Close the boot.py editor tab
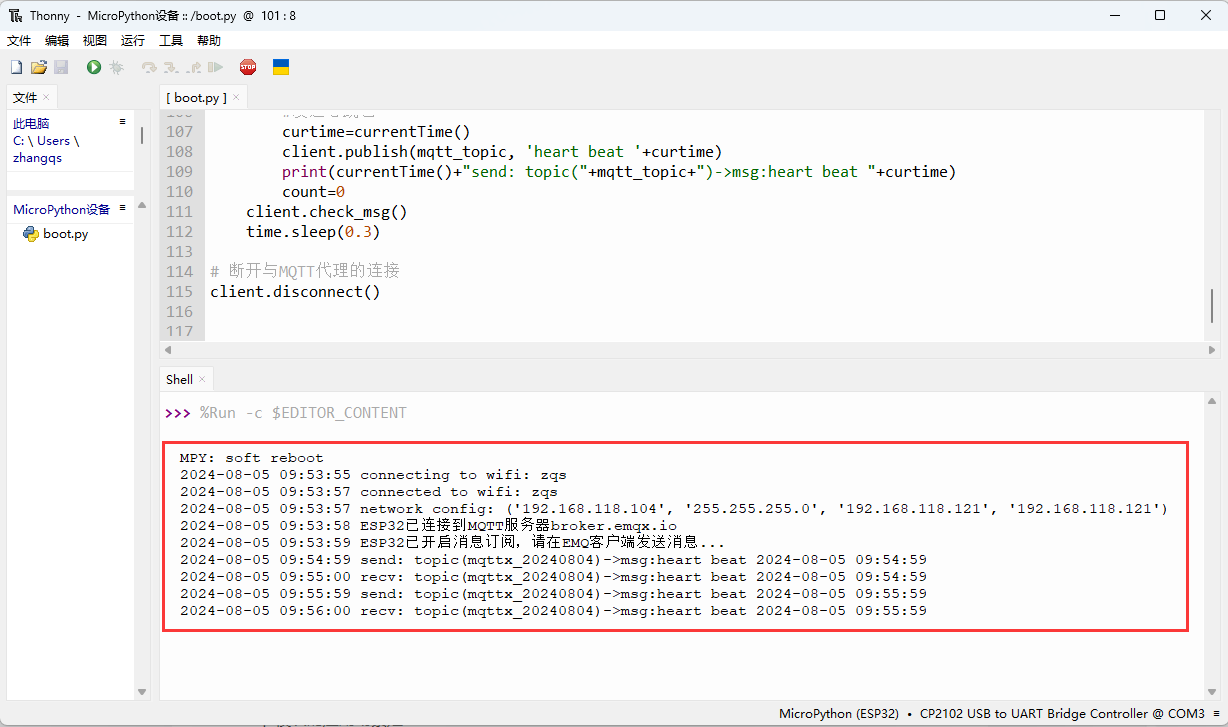This screenshot has height=727, width=1228. pos(237,97)
